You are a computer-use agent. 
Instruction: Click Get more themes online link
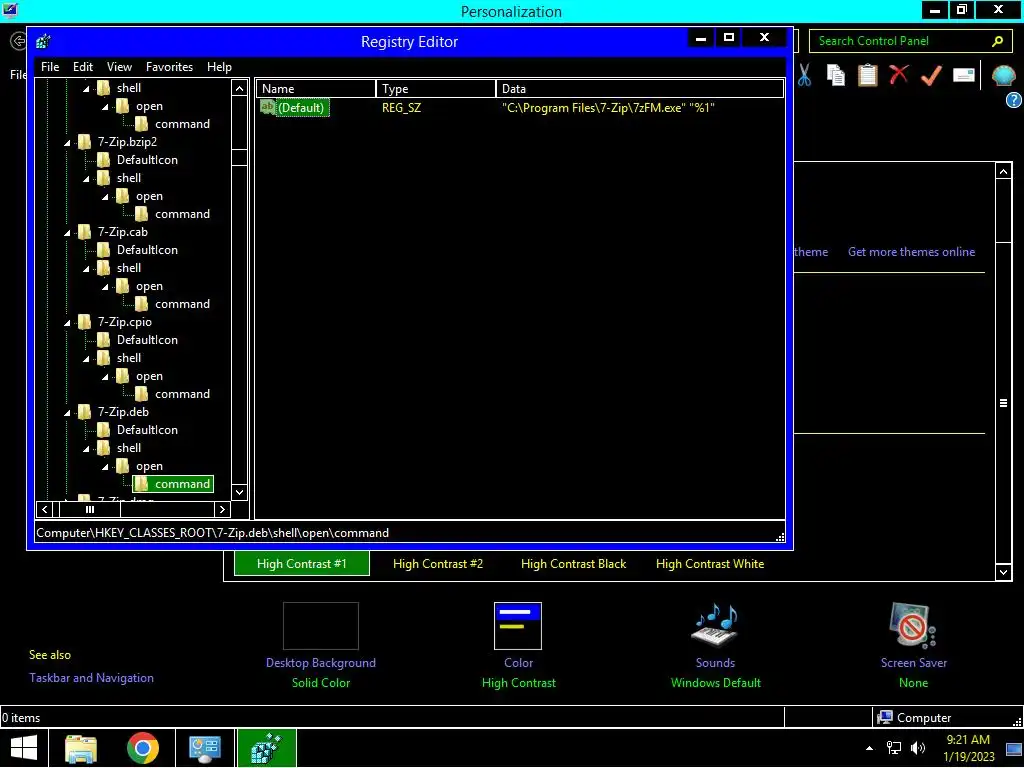coord(911,251)
